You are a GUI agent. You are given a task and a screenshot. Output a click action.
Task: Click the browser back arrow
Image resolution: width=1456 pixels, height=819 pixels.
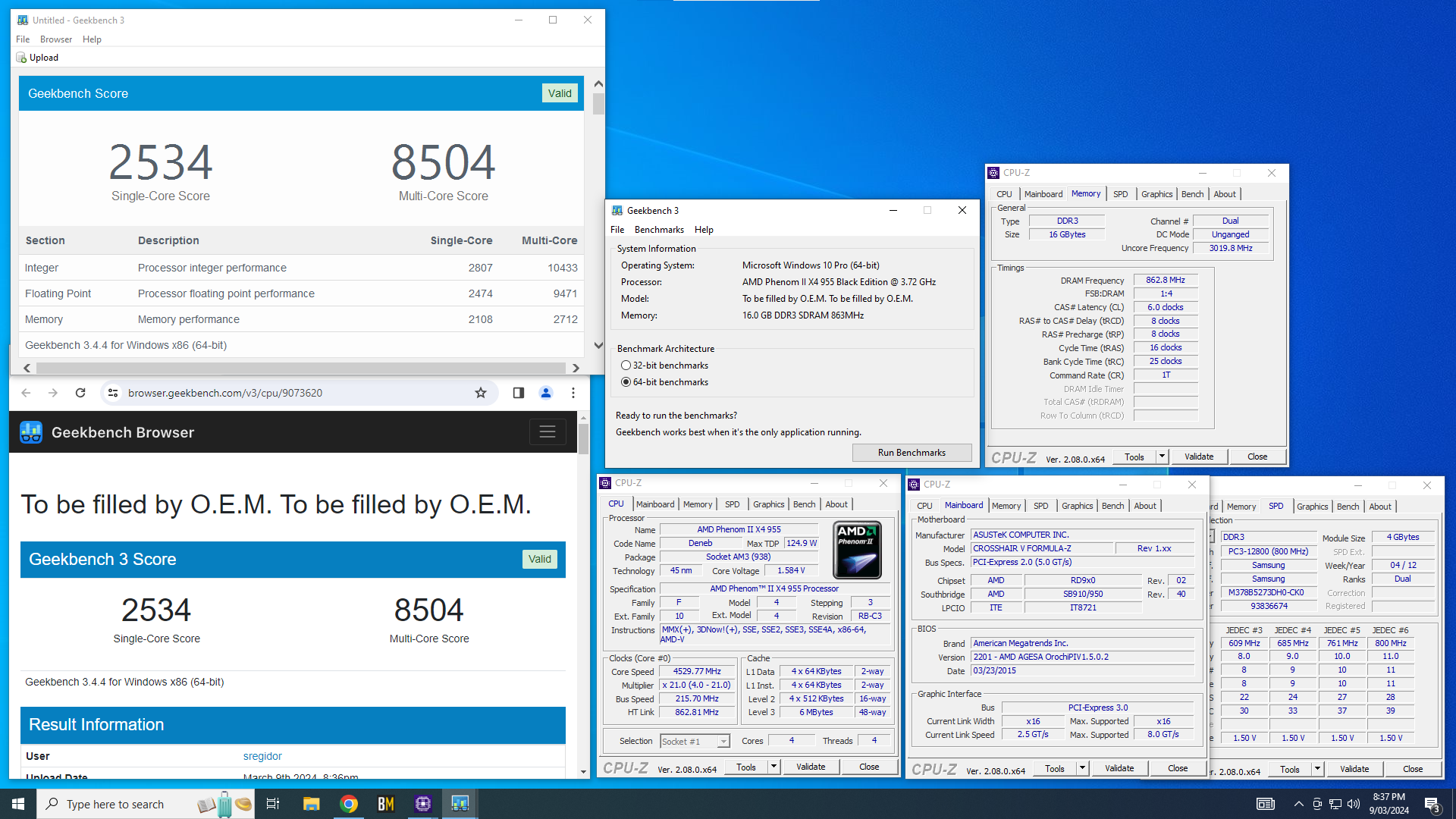tap(26, 393)
